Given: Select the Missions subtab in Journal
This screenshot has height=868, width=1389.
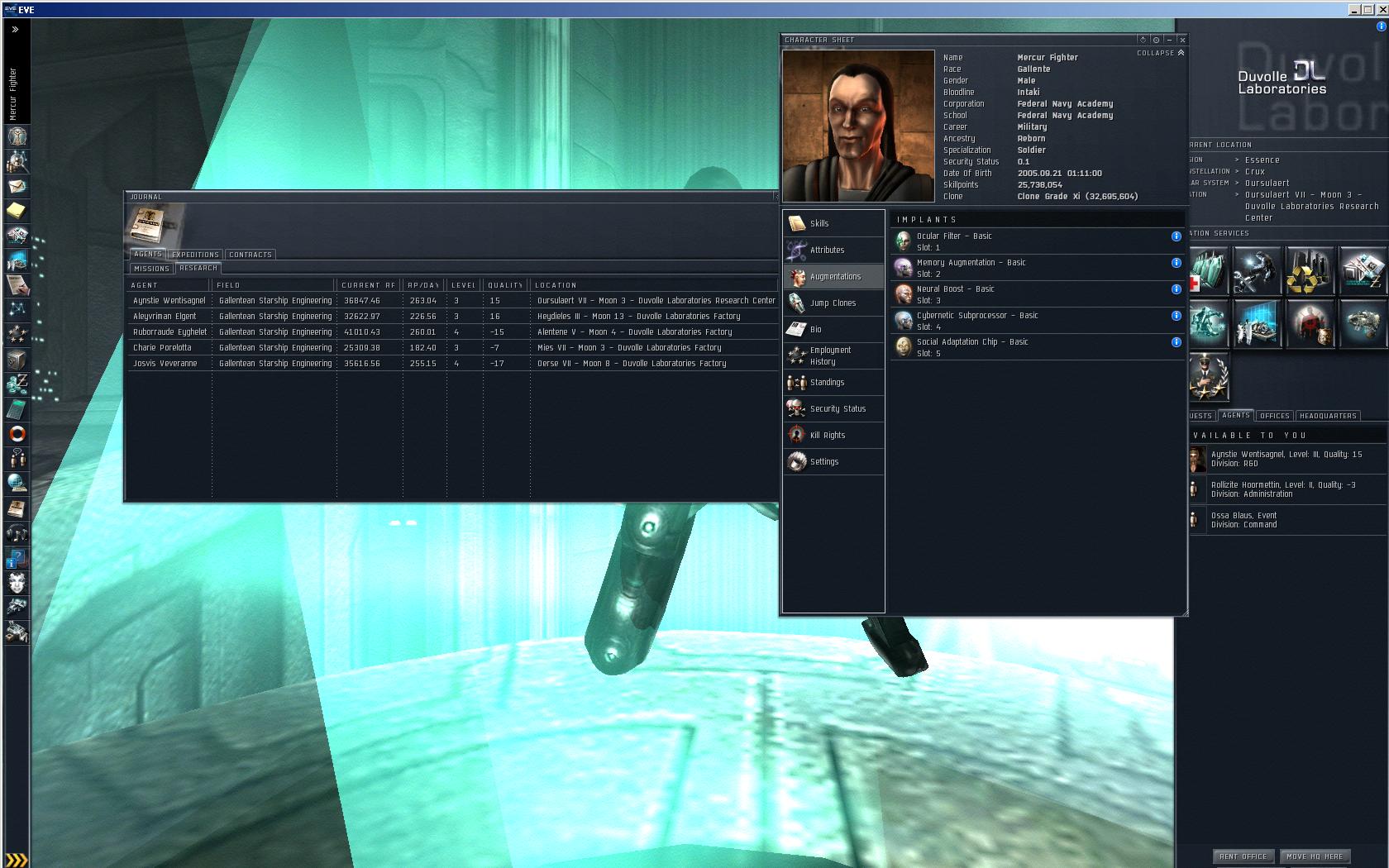Looking at the screenshot, I should tap(151, 269).
